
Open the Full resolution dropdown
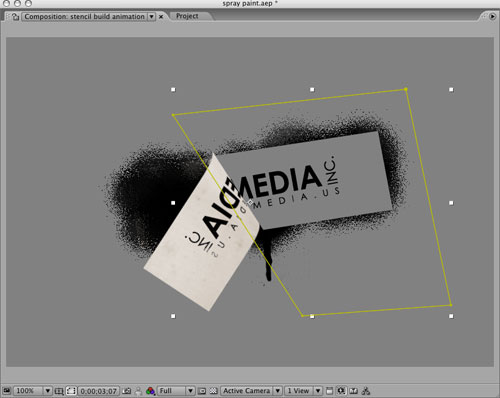click(175, 391)
